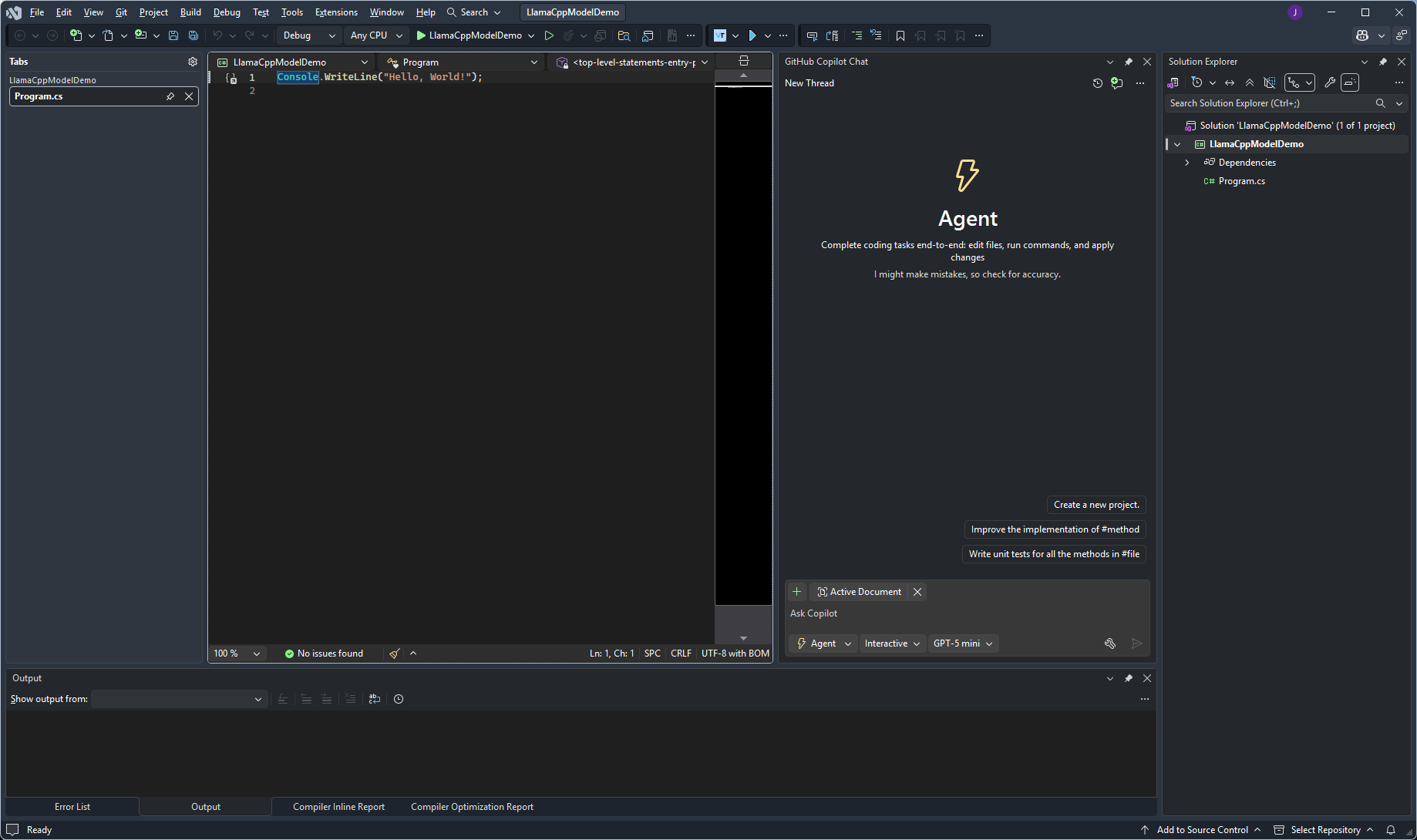Click the Ask Copilot input field
Screen dimensions: 1417x840
[967, 613]
